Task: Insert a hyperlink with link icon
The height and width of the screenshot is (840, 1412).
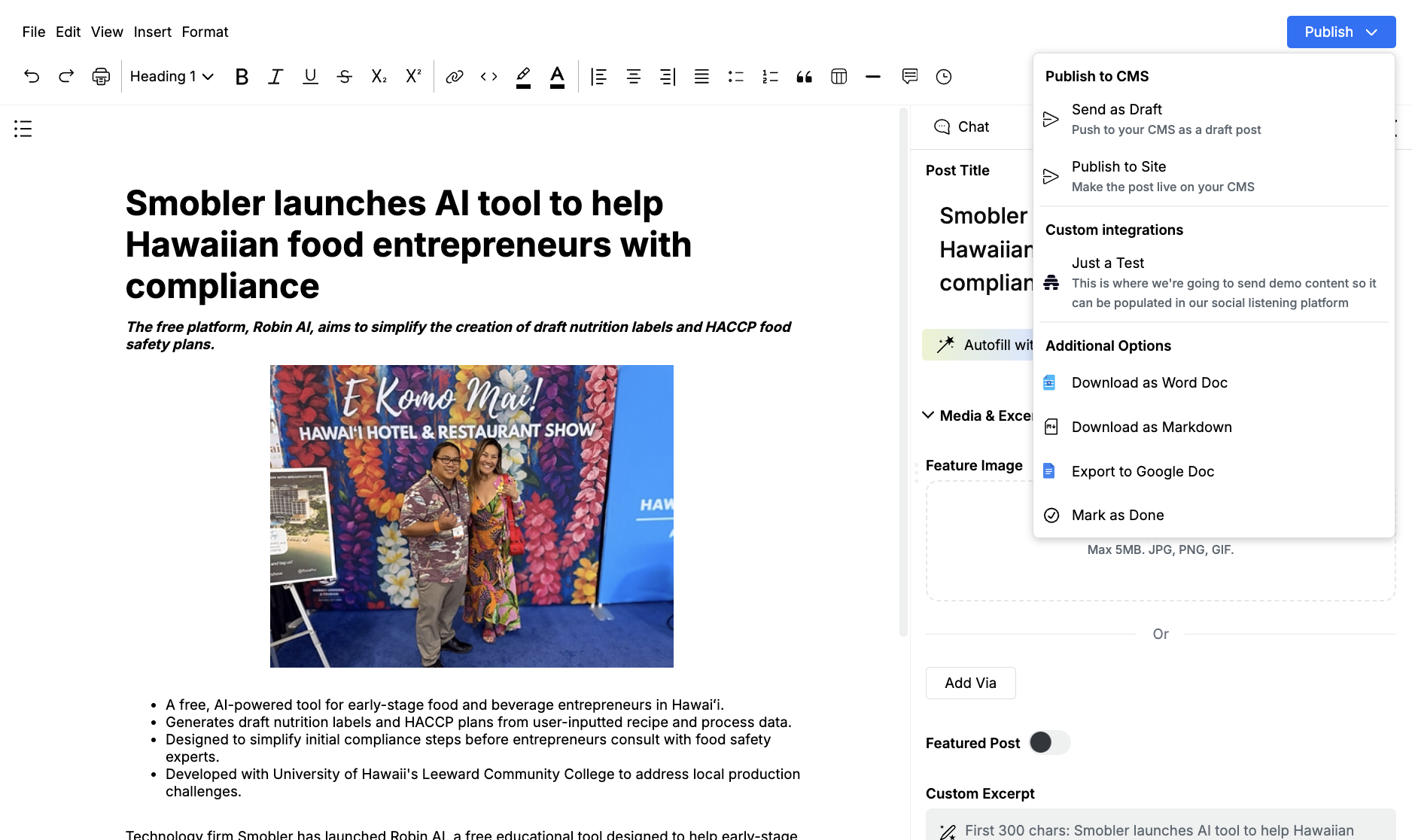Action: tap(455, 76)
